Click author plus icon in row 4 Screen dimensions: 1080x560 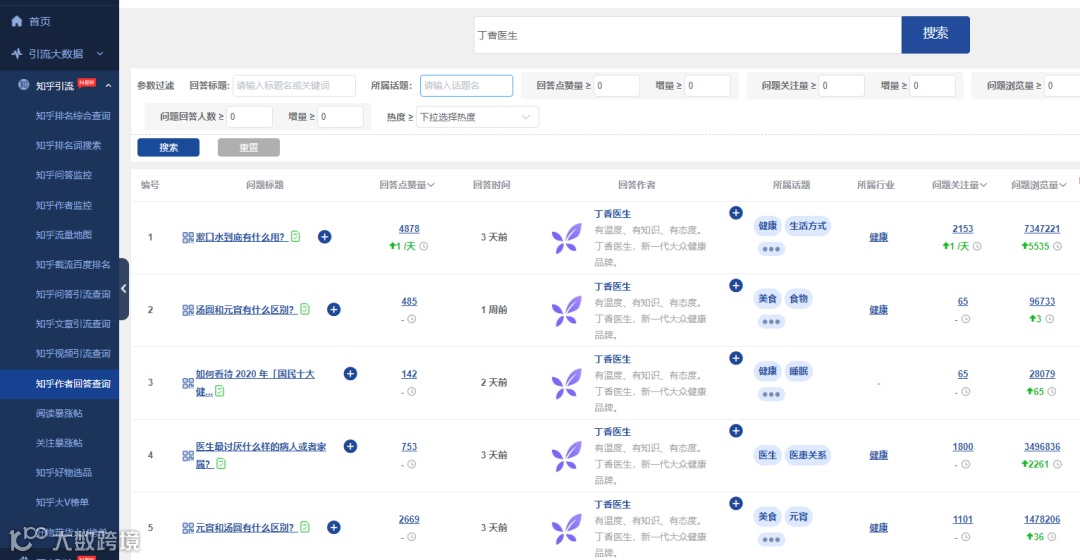(736, 431)
